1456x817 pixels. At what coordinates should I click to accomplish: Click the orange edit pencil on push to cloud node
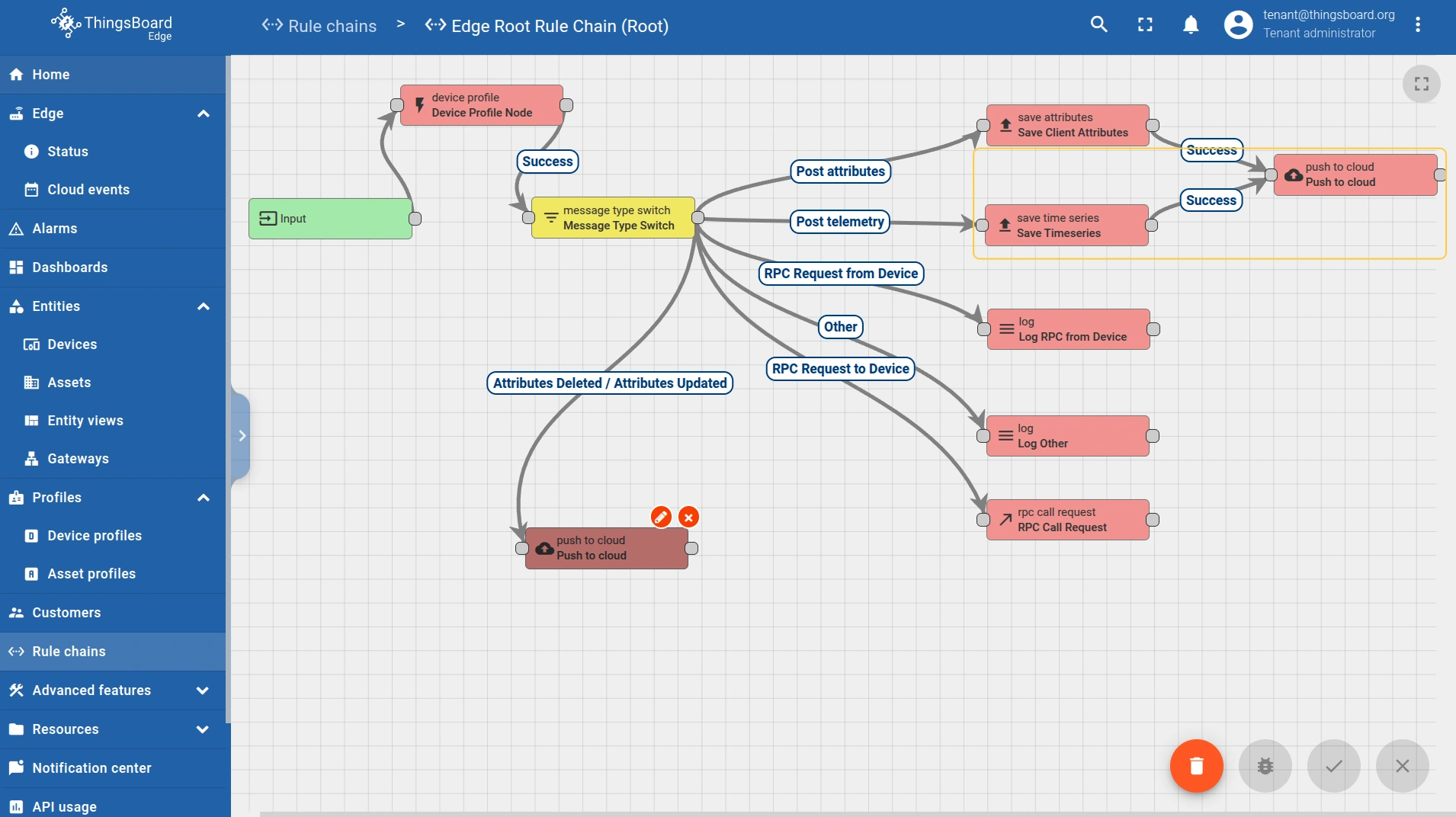coord(661,517)
